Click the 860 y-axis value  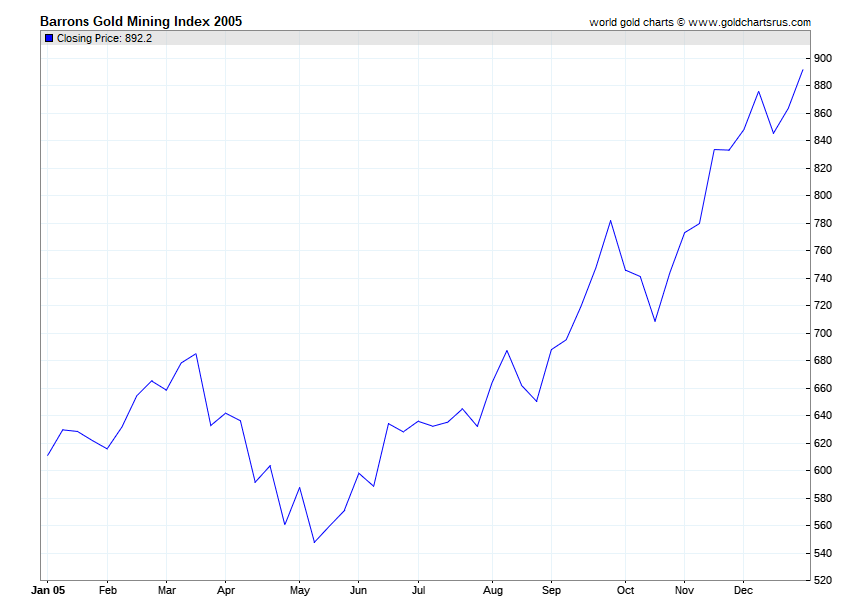coord(822,113)
